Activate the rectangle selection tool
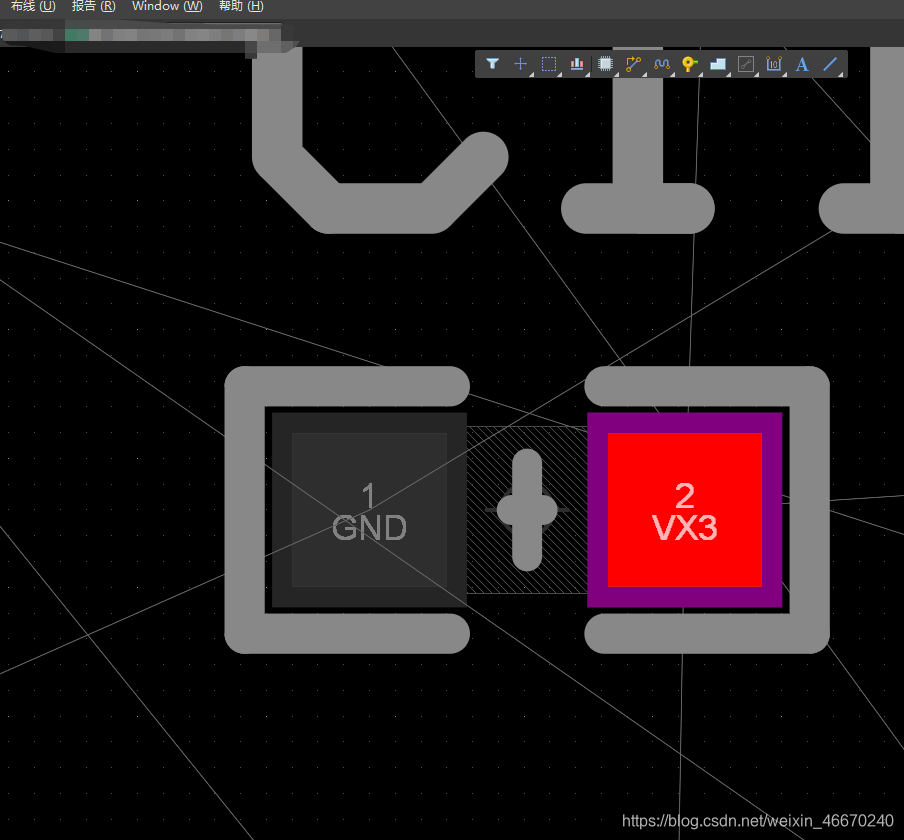904x840 pixels. coord(549,64)
